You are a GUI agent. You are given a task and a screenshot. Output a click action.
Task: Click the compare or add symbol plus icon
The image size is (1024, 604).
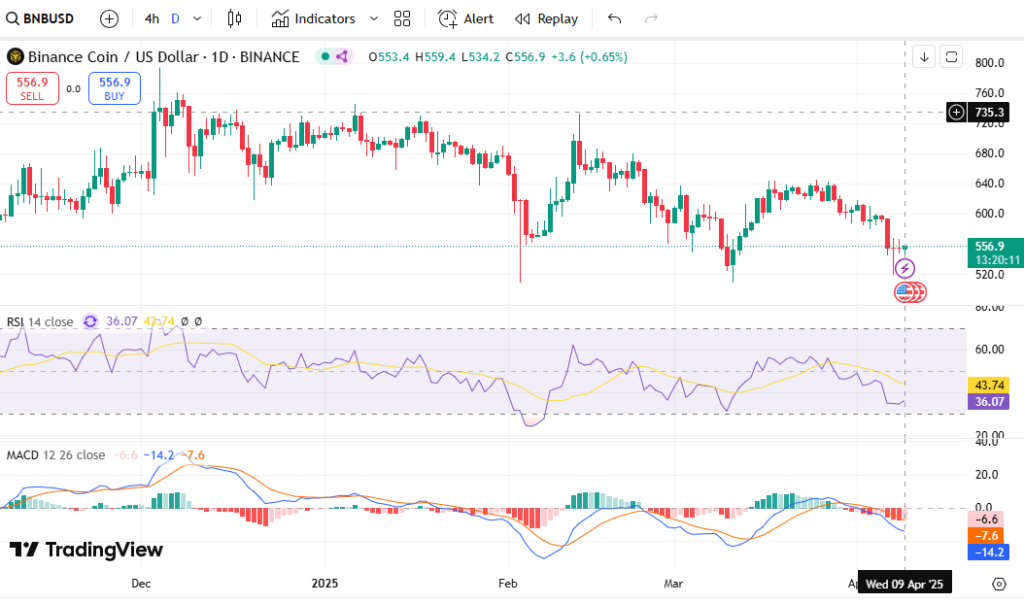109,19
